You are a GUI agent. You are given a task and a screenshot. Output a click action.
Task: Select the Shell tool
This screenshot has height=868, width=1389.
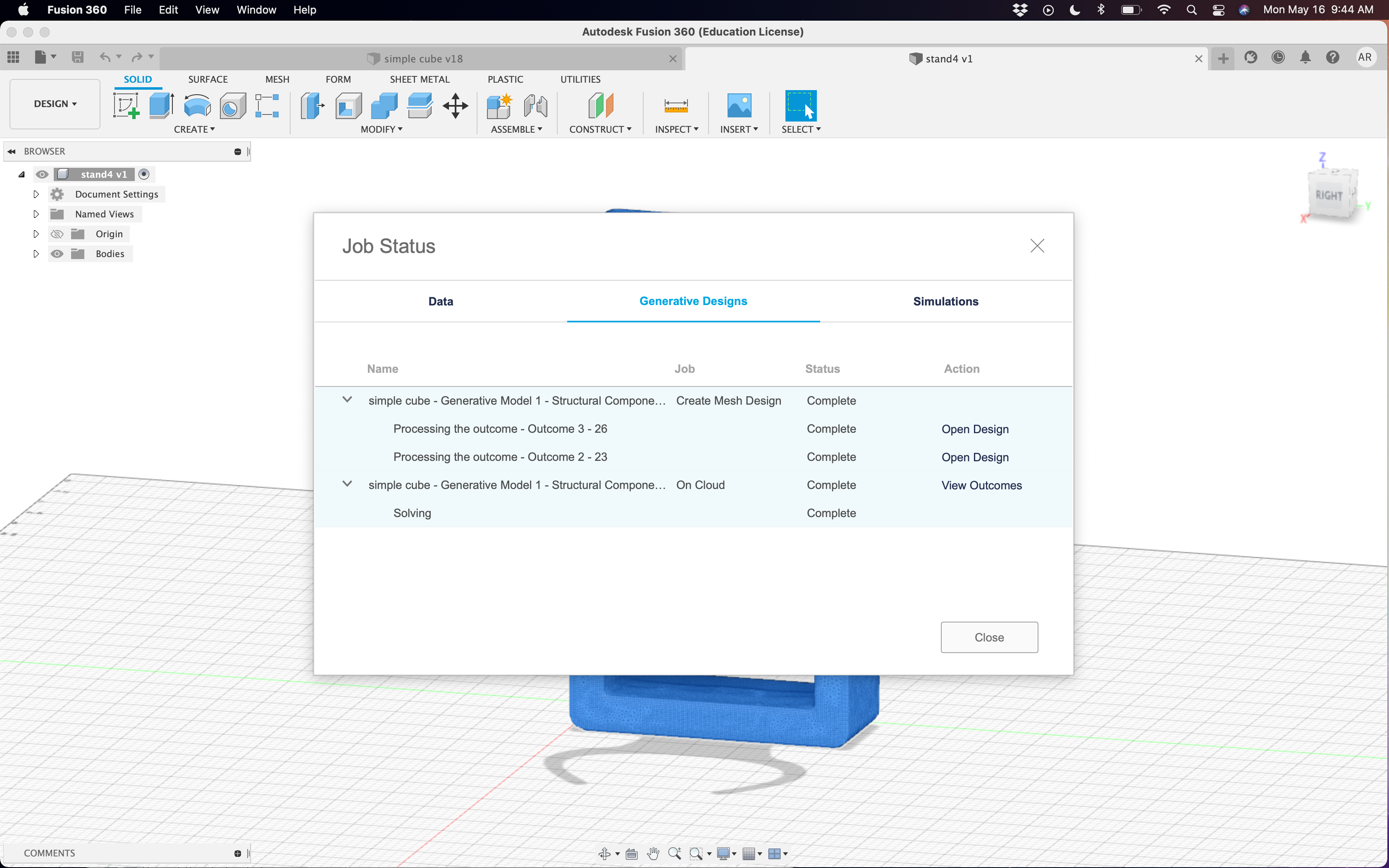(x=348, y=106)
